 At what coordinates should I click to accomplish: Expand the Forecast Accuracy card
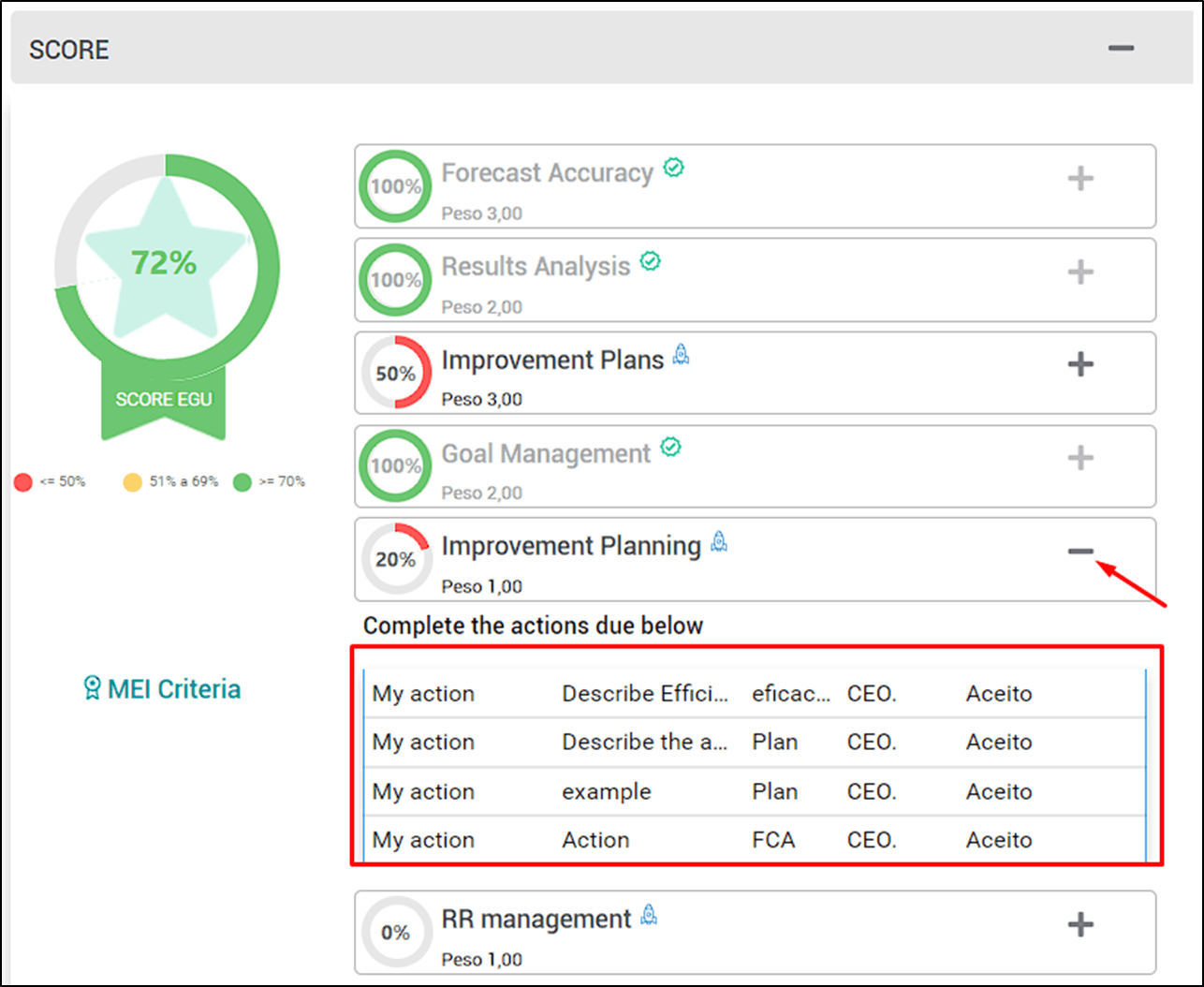tap(1080, 178)
